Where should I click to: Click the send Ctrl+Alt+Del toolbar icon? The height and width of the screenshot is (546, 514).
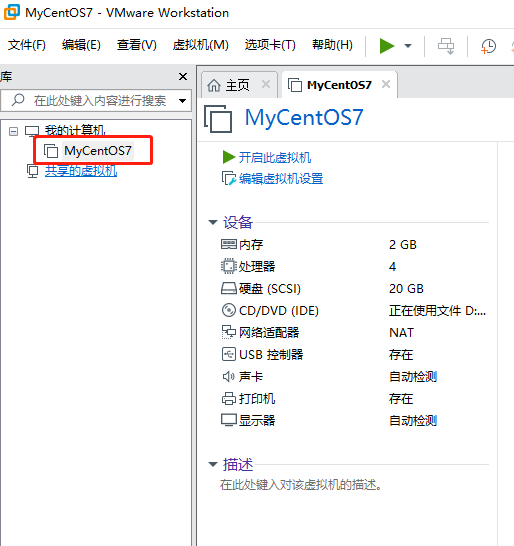click(x=446, y=46)
